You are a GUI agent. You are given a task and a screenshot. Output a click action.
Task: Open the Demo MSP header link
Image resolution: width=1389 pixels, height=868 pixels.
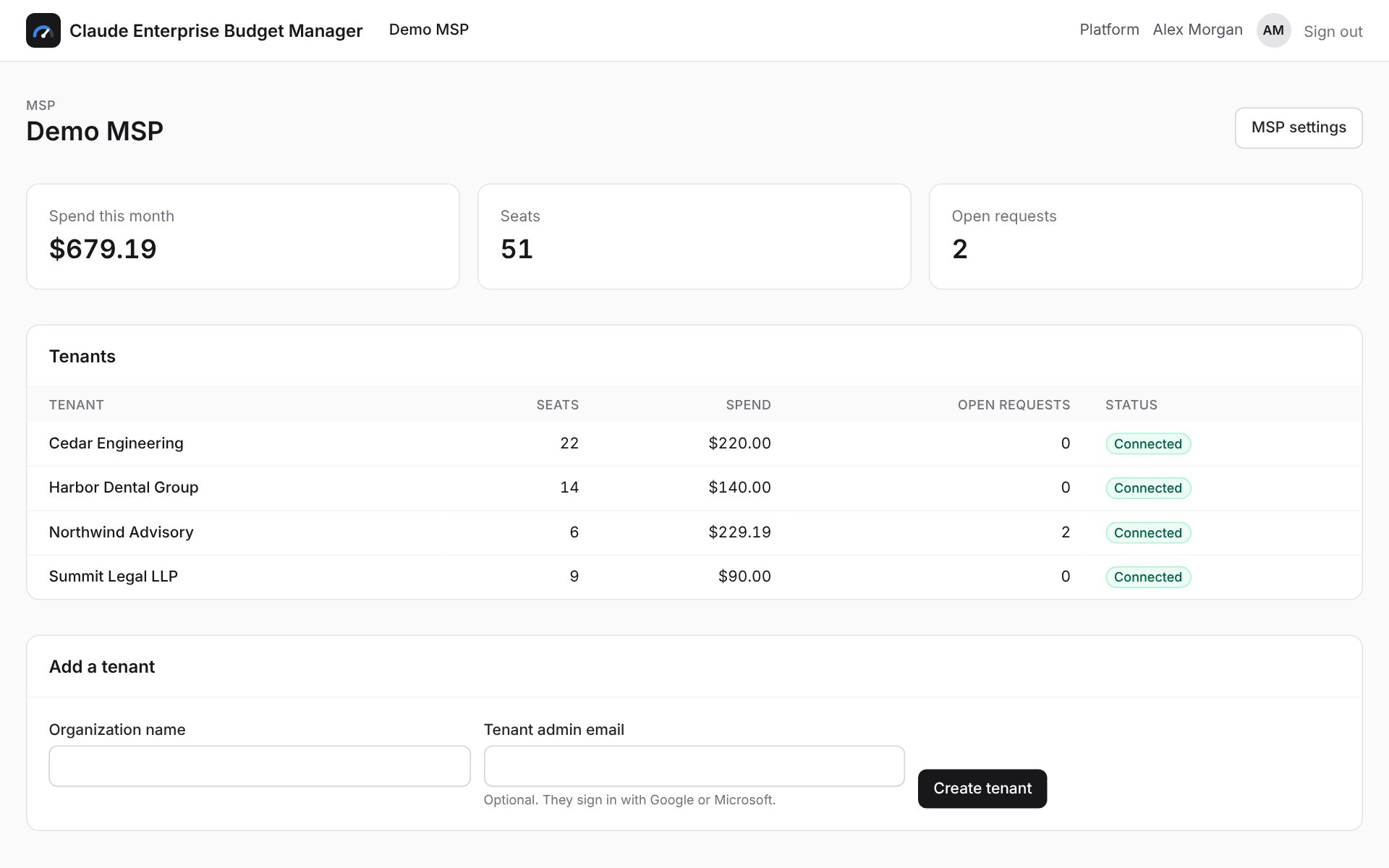point(429,30)
